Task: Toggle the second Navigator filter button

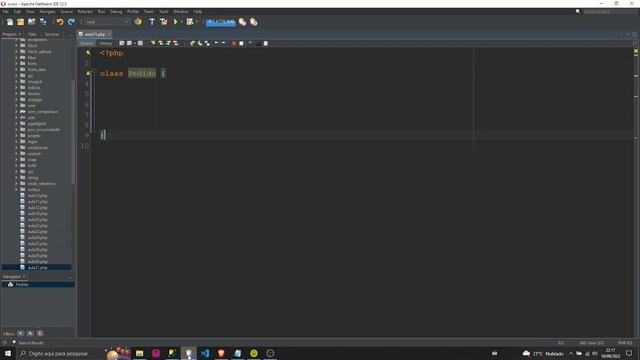Action: [30, 333]
